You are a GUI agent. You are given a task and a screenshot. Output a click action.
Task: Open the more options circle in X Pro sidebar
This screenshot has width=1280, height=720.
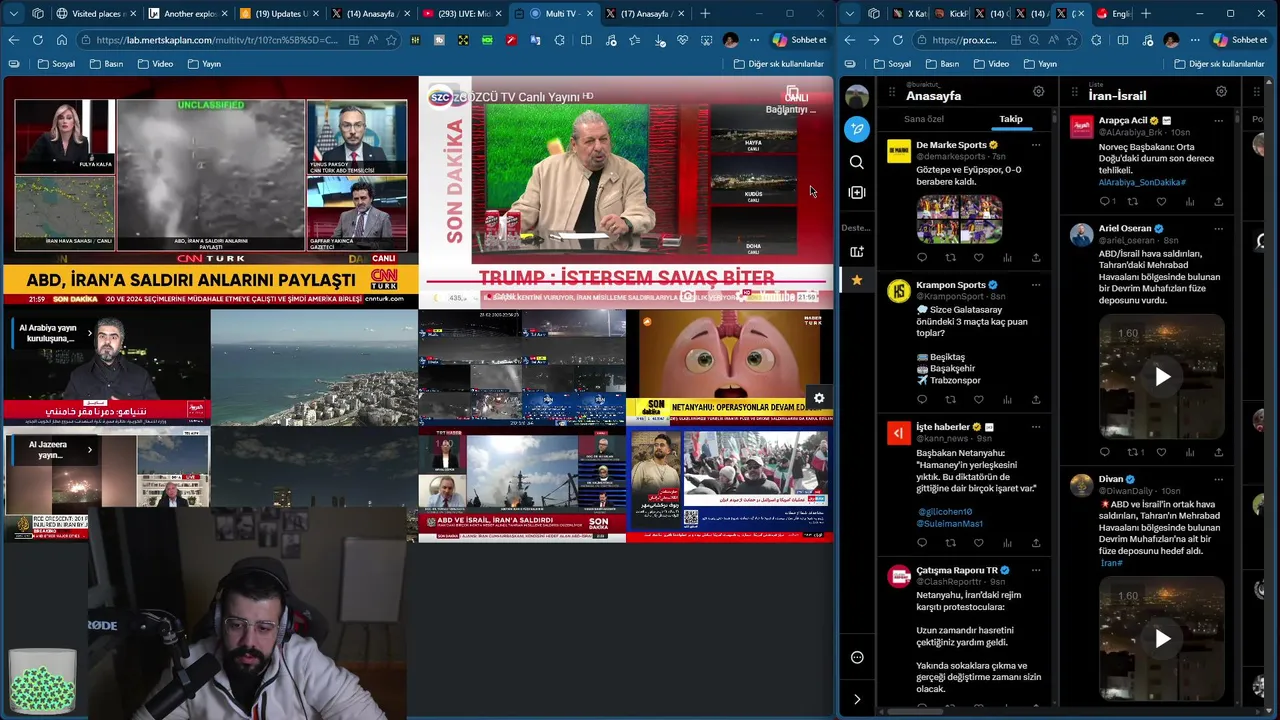[857, 657]
